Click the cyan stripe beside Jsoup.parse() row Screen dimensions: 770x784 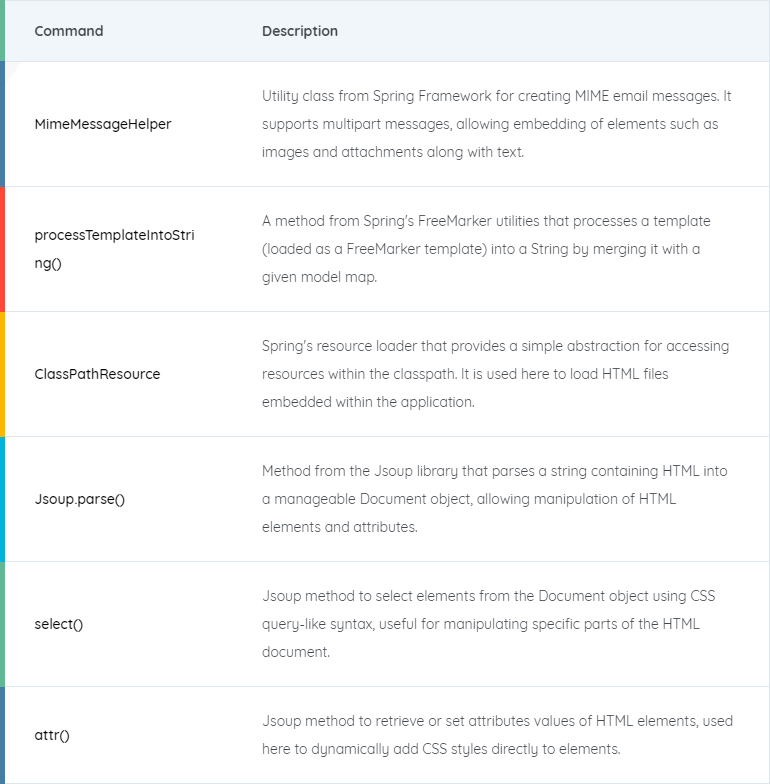coord(2,499)
